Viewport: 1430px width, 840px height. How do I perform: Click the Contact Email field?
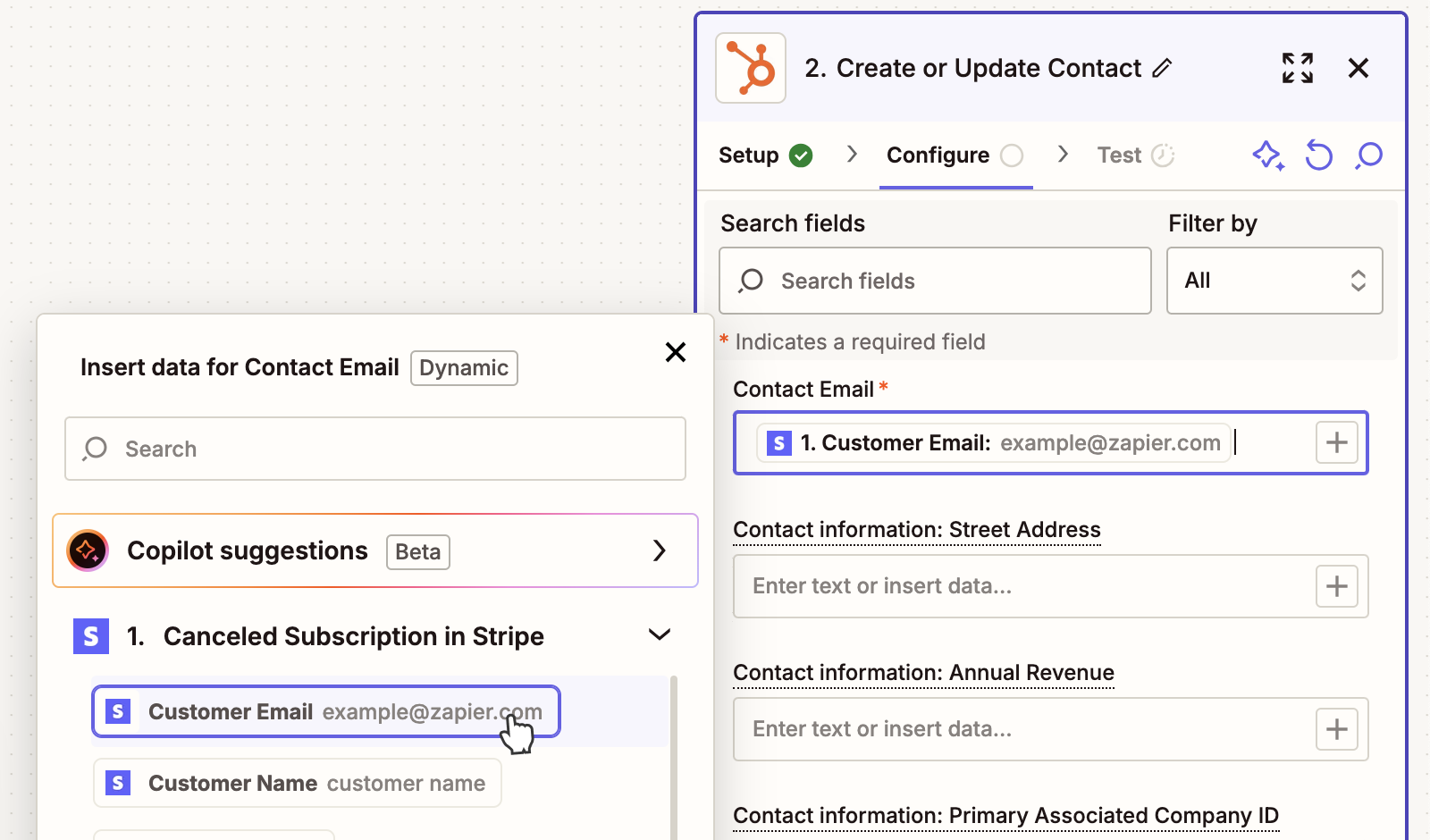[x=1051, y=442]
